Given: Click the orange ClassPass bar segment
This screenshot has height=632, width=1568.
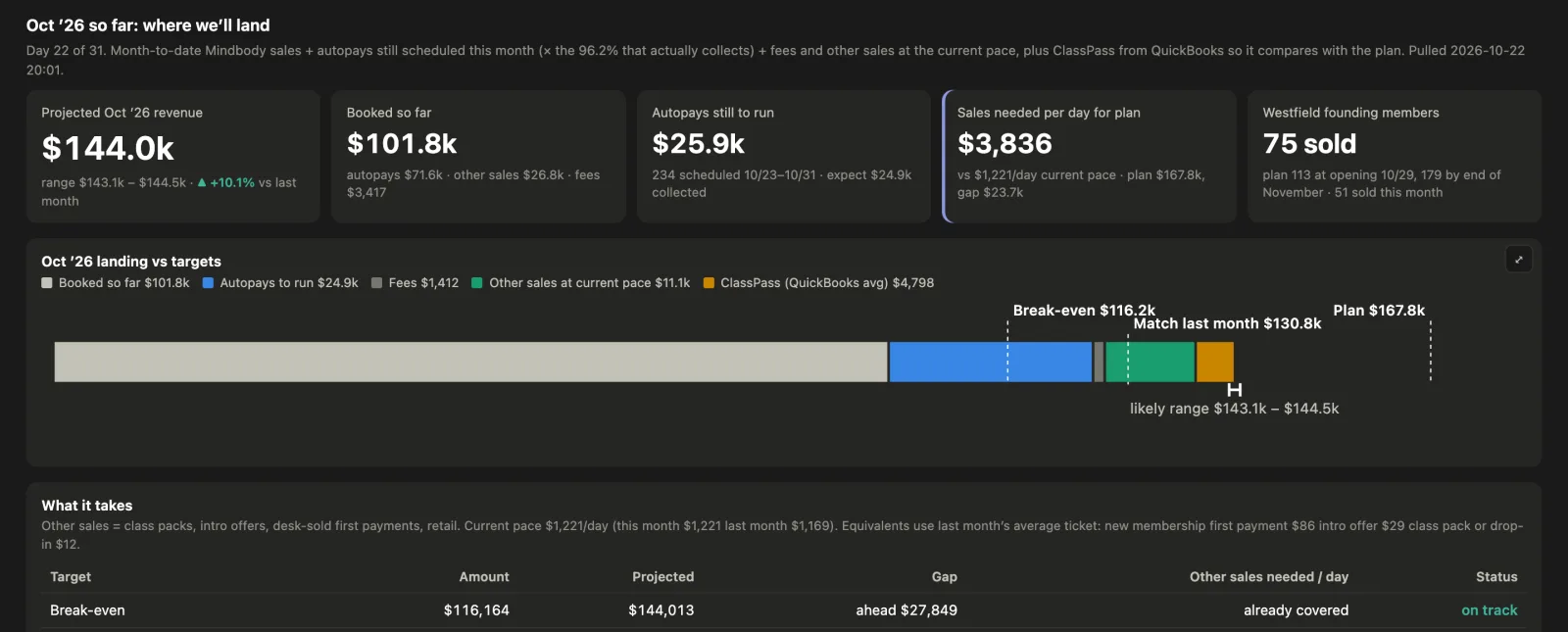Looking at the screenshot, I should pos(1215,362).
